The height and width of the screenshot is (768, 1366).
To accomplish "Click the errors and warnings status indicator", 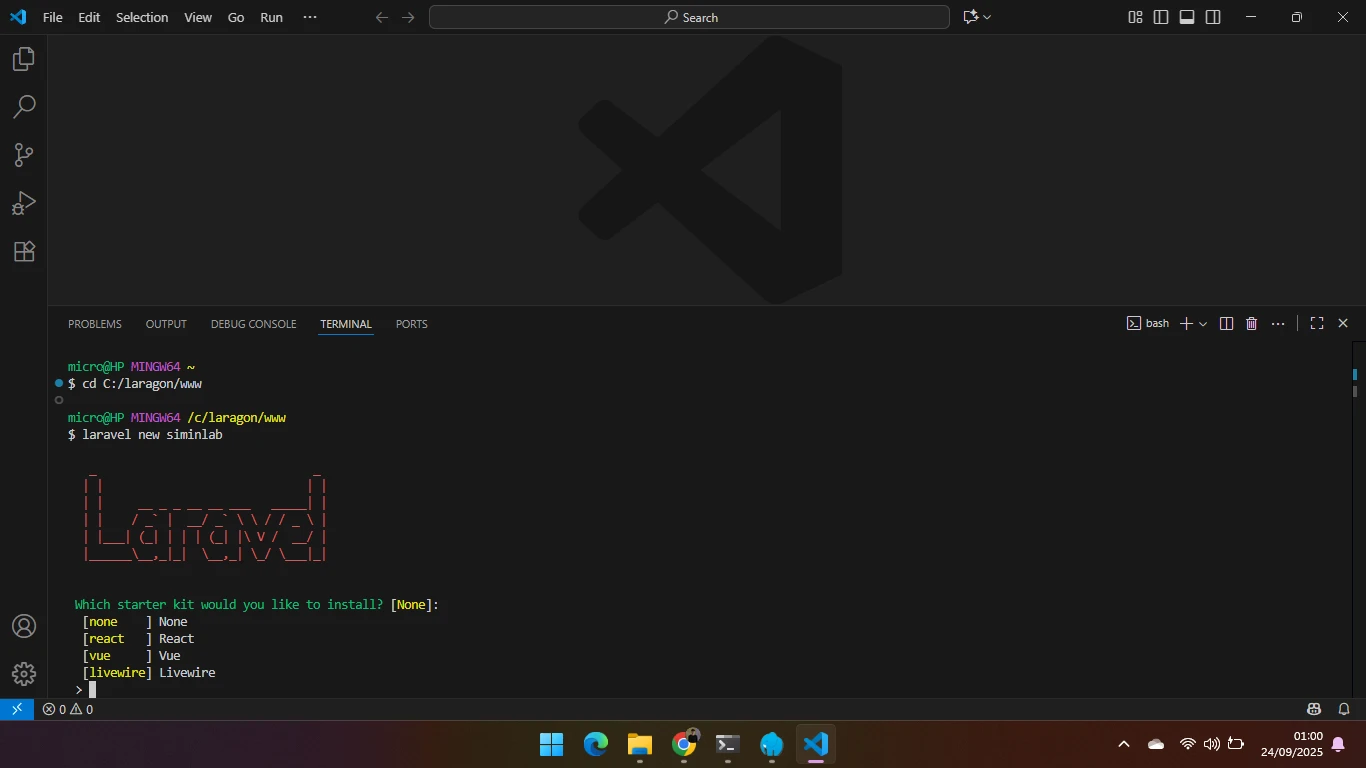I will [x=67, y=709].
